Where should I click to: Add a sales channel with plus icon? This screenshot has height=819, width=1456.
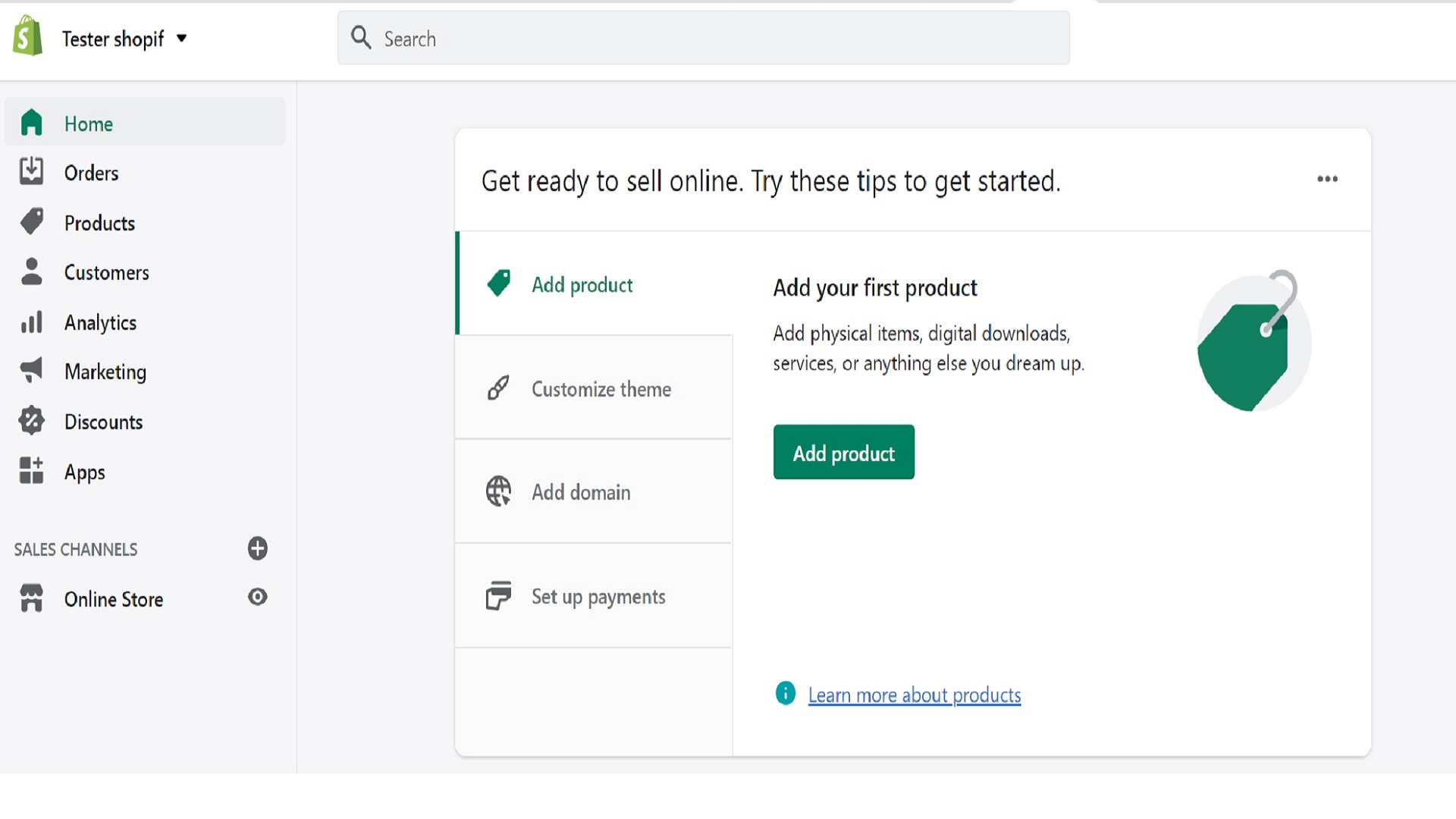[258, 548]
